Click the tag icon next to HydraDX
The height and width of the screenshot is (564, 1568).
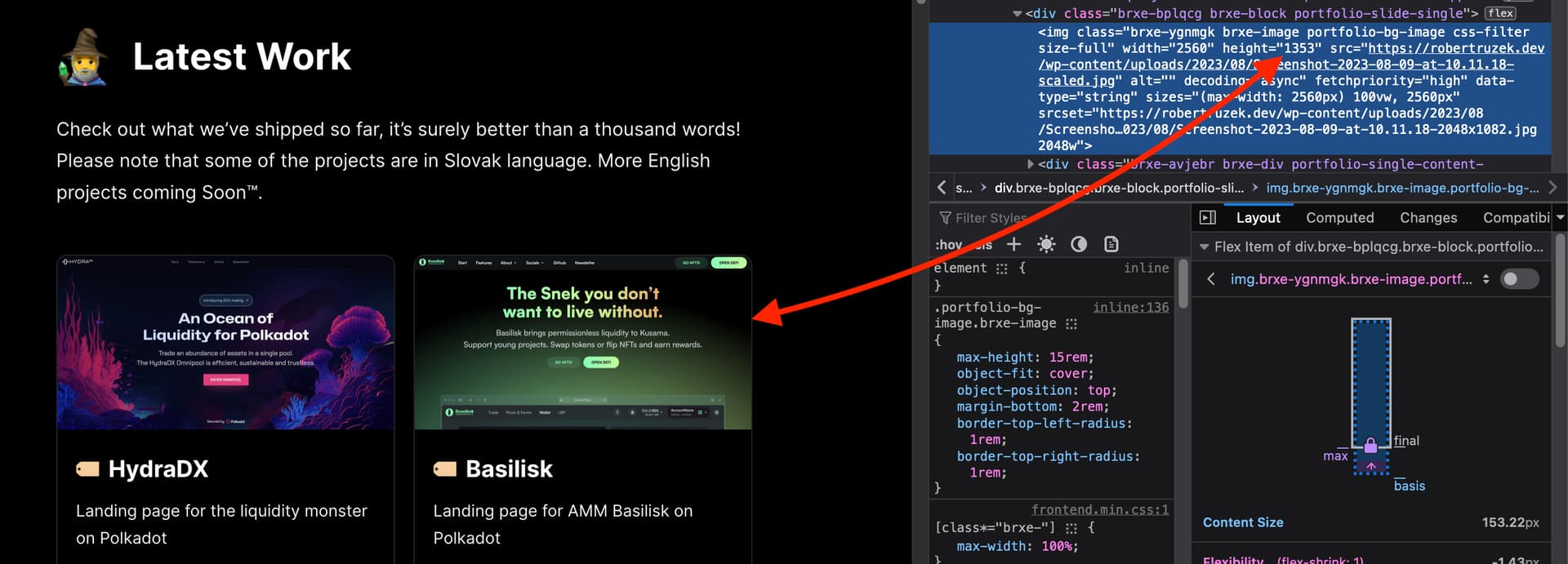[x=87, y=469]
